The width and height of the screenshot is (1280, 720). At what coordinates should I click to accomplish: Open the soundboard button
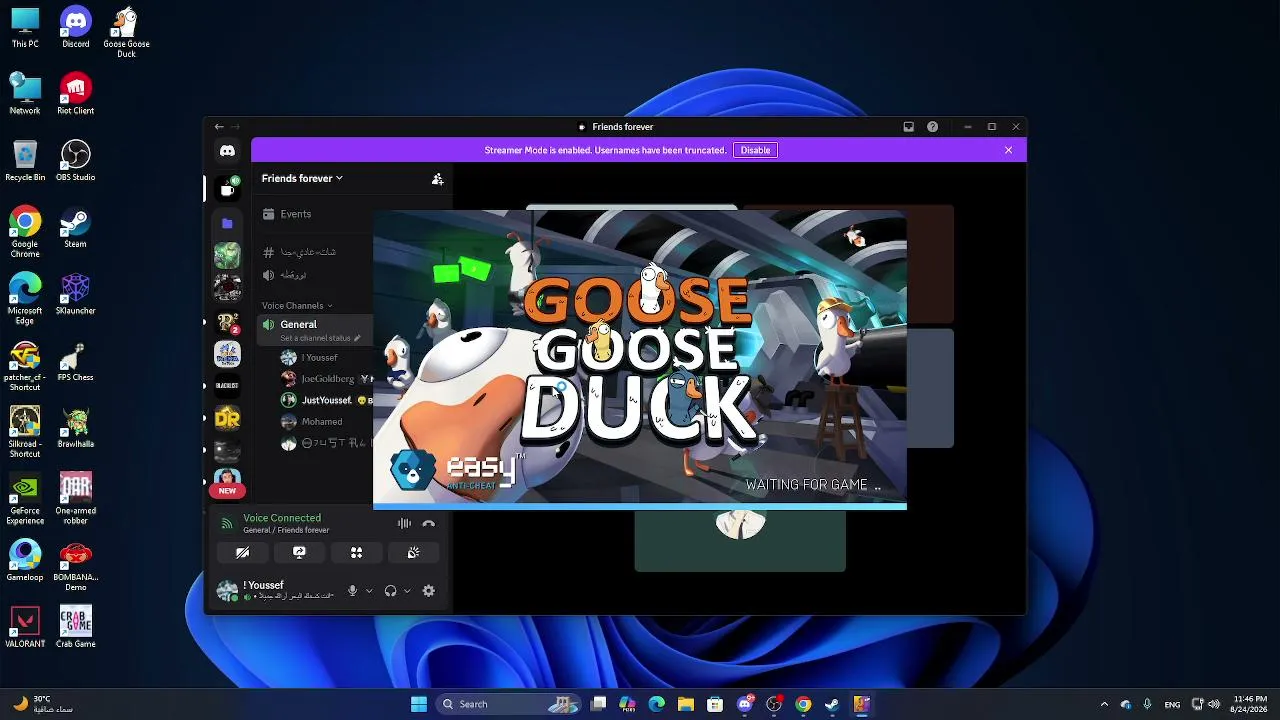(x=413, y=553)
